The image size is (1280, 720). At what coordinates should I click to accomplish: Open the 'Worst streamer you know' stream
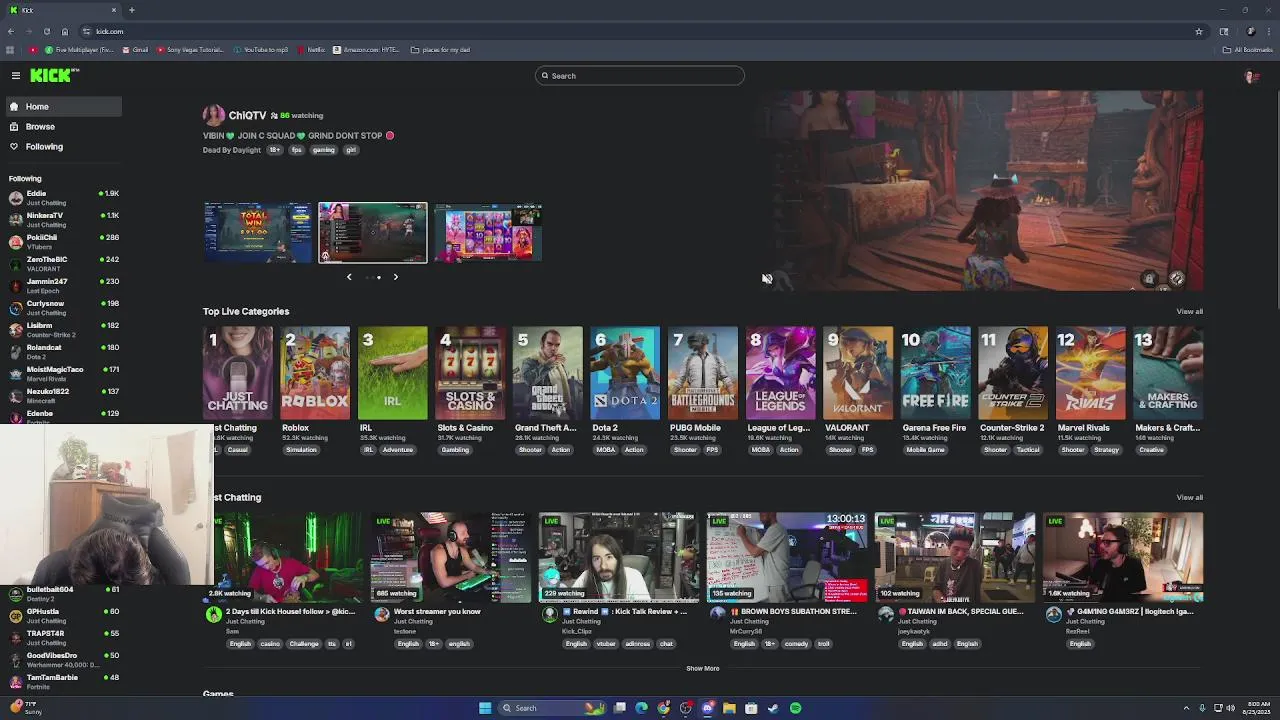pyautogui.click(x=450, y=558)
